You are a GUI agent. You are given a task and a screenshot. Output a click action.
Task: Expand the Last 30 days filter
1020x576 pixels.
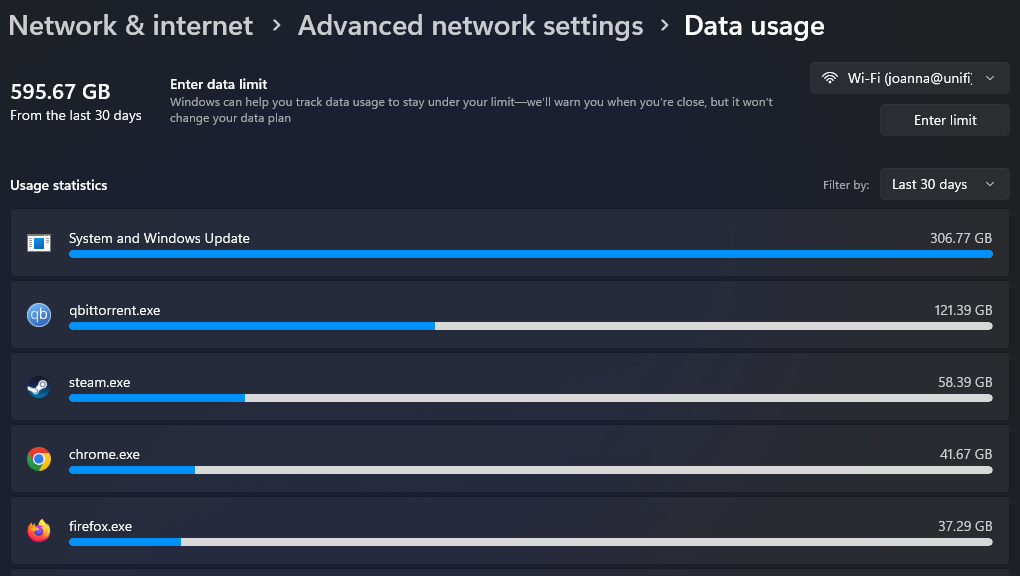[x=945, y=184]
